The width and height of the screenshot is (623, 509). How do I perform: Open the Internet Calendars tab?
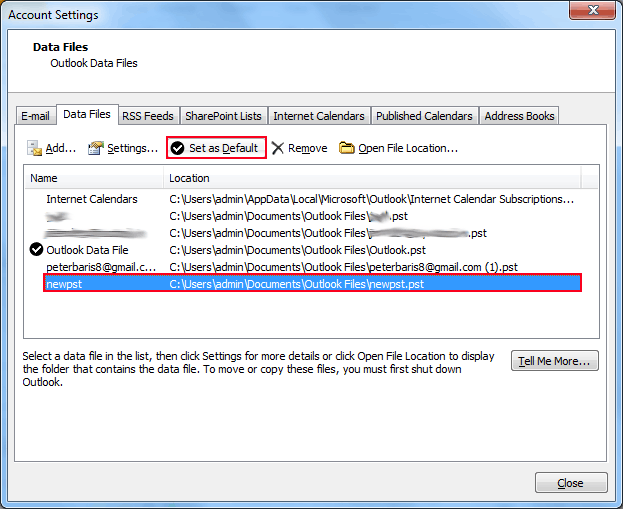coord(319,116)
